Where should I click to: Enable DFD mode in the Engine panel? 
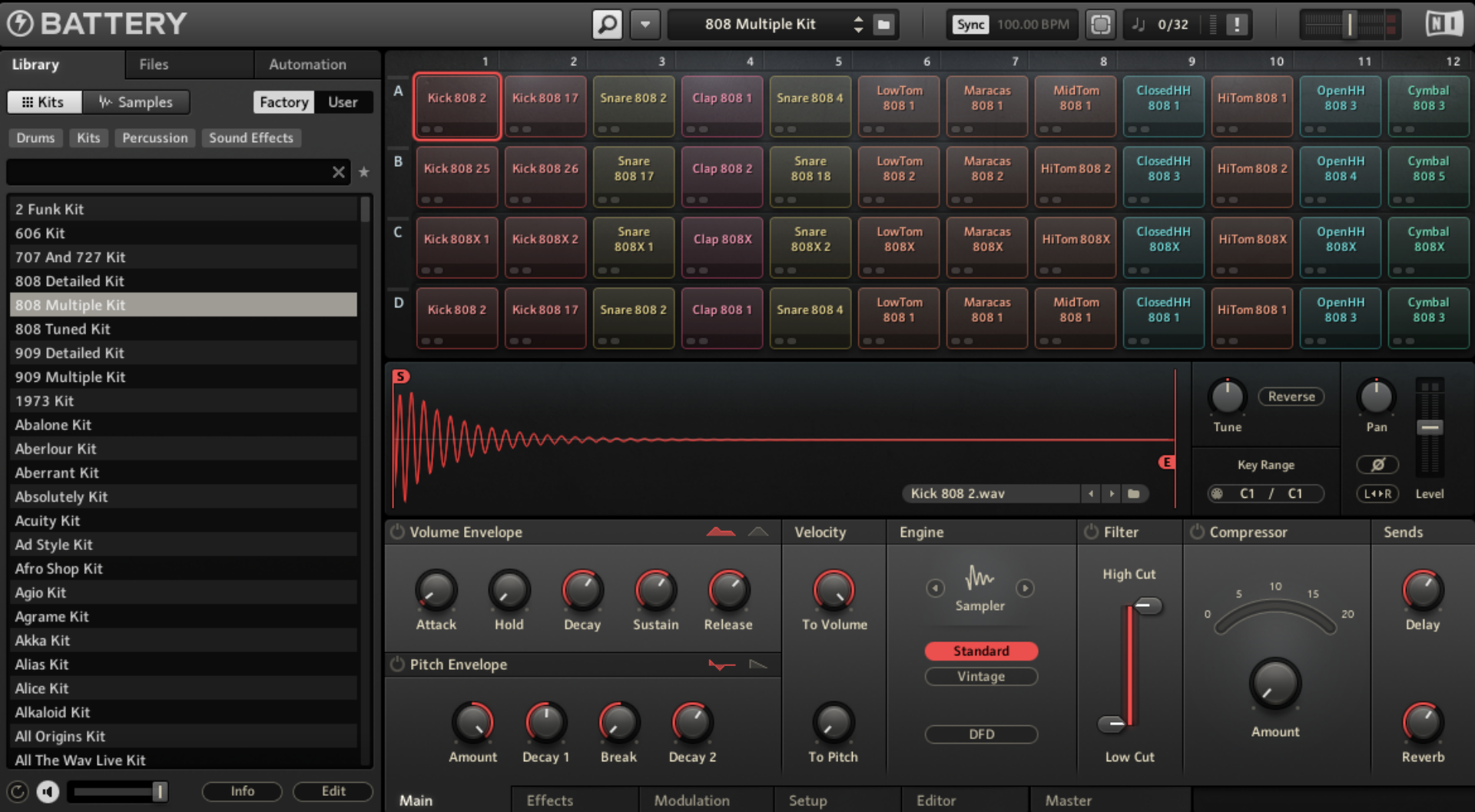click(x=981, y=734)
